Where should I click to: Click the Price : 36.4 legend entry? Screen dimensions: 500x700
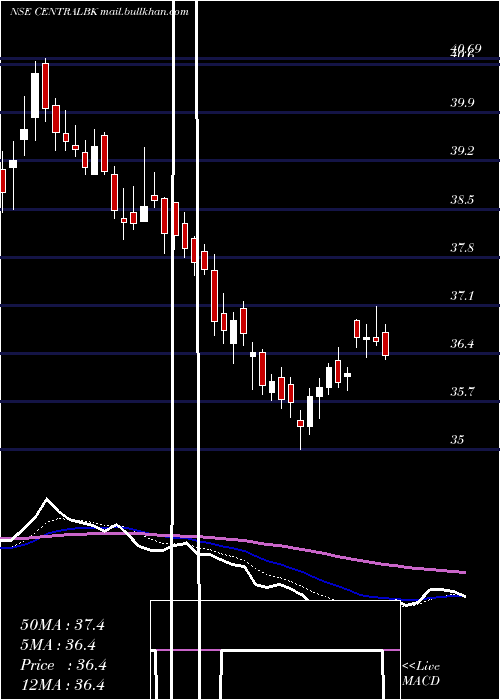(x=63, y=665)
